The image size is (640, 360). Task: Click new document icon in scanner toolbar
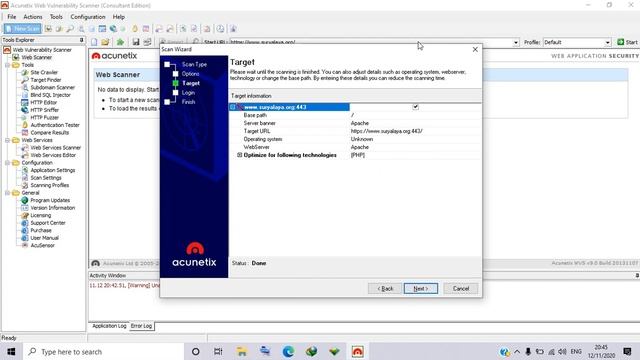(x=94, y=42)
